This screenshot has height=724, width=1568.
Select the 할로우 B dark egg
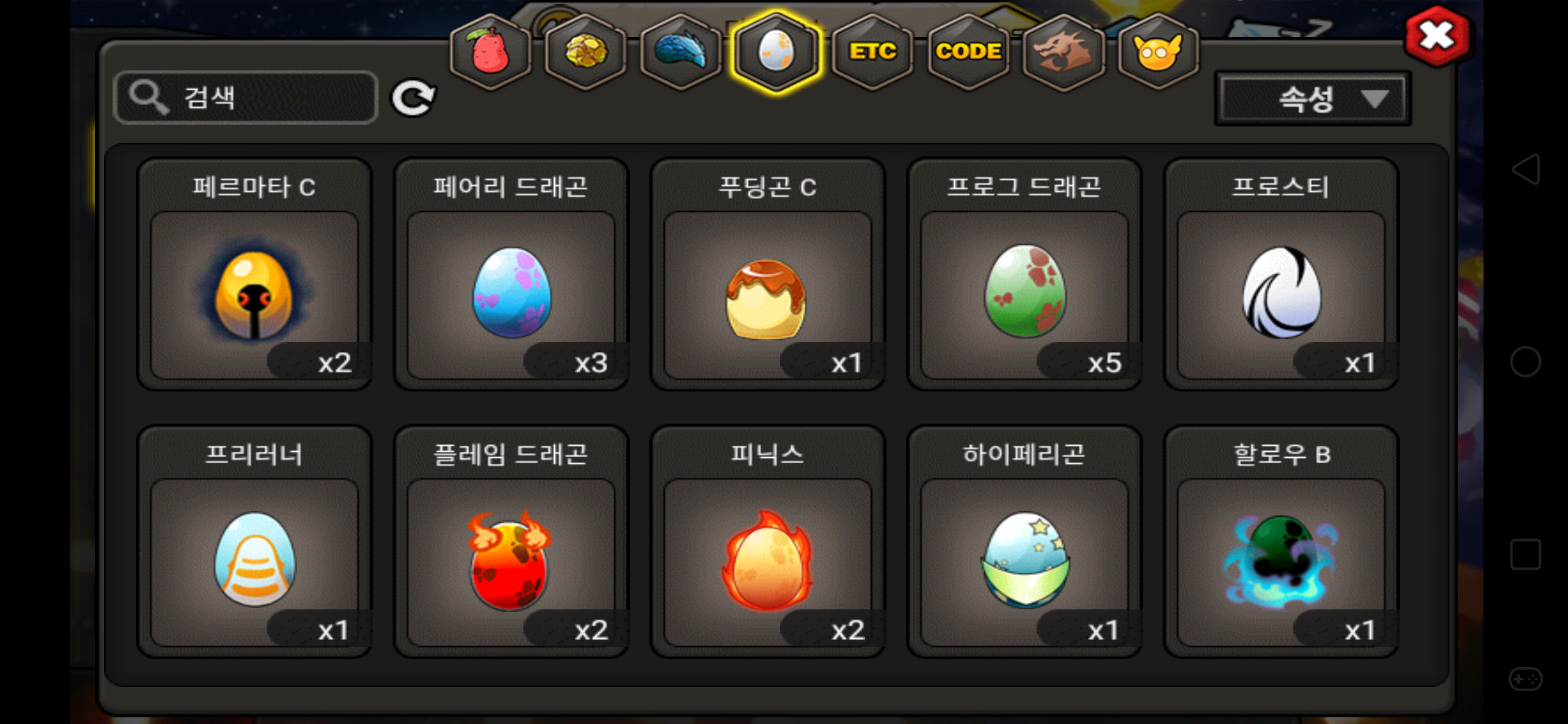coord(1281,542)
